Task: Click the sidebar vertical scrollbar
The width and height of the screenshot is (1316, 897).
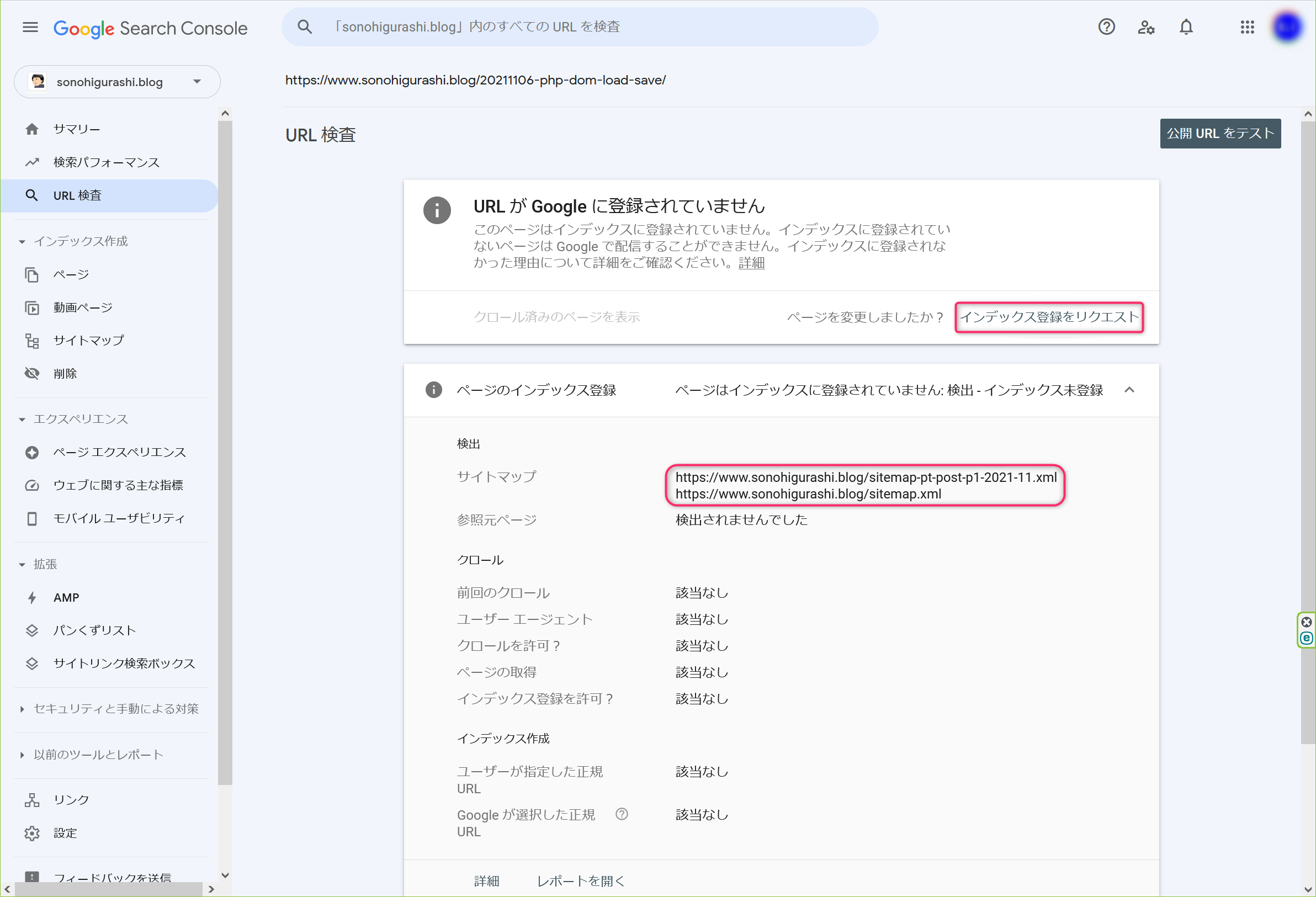Action: pyautogui.click(x=225, y=453)
